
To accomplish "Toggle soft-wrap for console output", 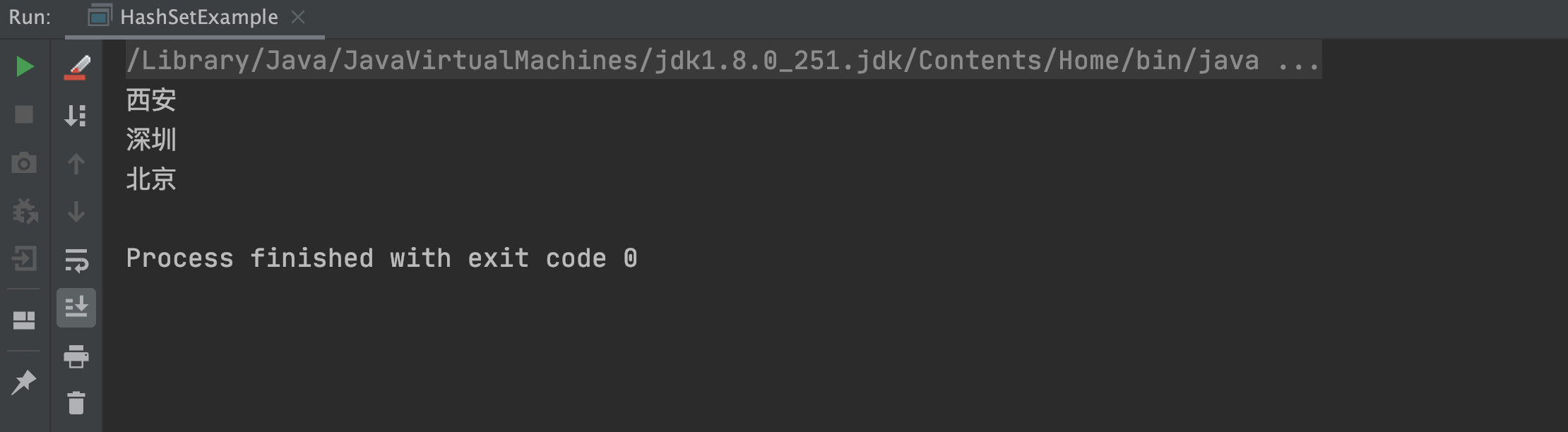I will [76, 260].
